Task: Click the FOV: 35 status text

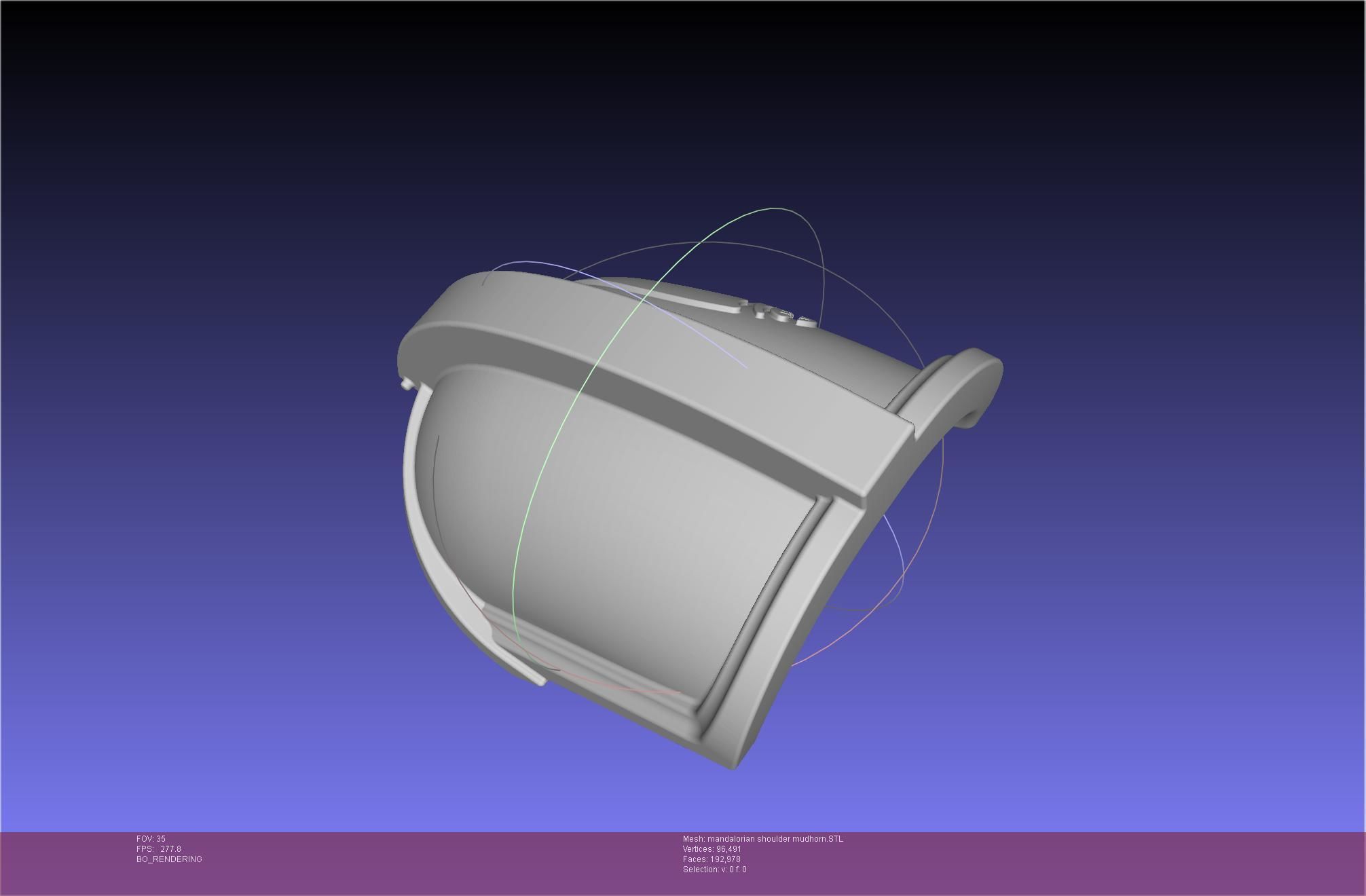Action: pyautogui.click(x=151, y=839)
